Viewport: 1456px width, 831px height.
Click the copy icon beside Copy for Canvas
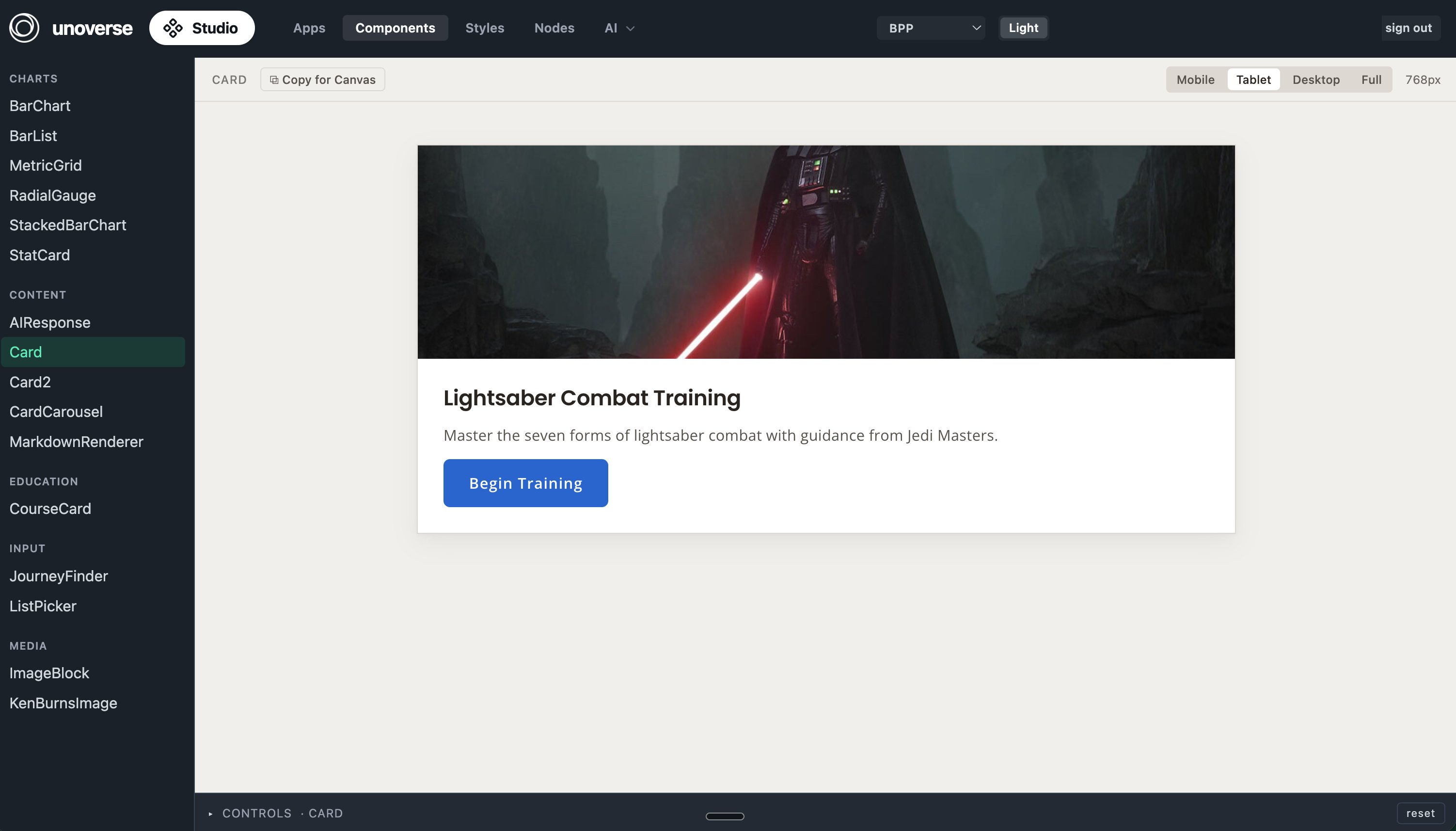click(274, 80)
